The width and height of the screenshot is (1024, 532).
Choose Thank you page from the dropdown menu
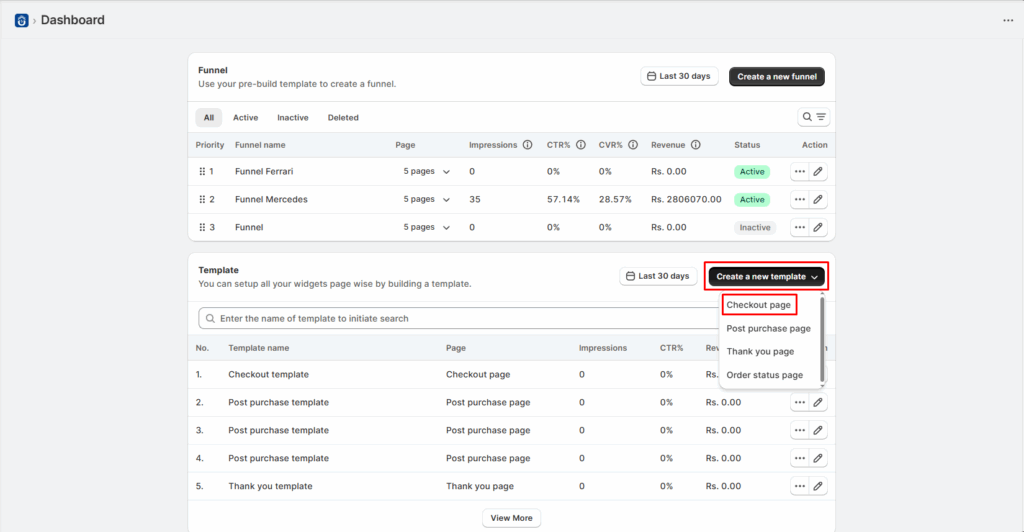(760, 352)
